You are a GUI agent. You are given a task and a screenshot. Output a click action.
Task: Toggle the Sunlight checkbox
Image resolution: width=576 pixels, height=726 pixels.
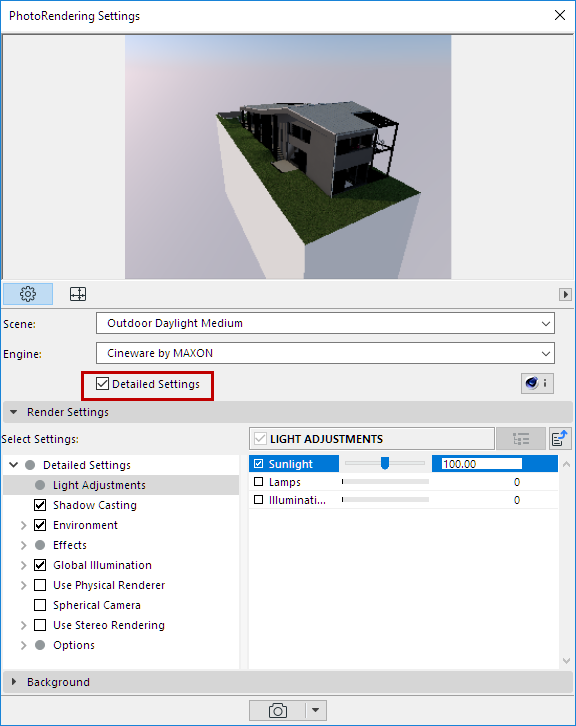(259, 463)
